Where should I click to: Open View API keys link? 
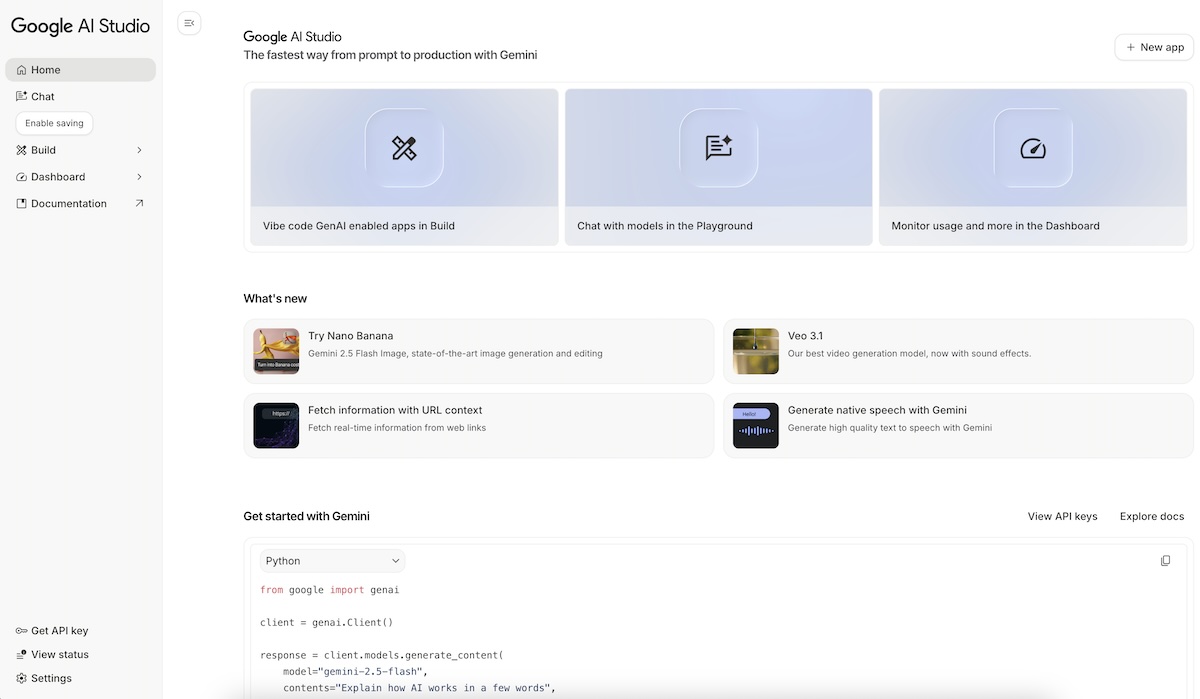click(x=1062, y=516)
